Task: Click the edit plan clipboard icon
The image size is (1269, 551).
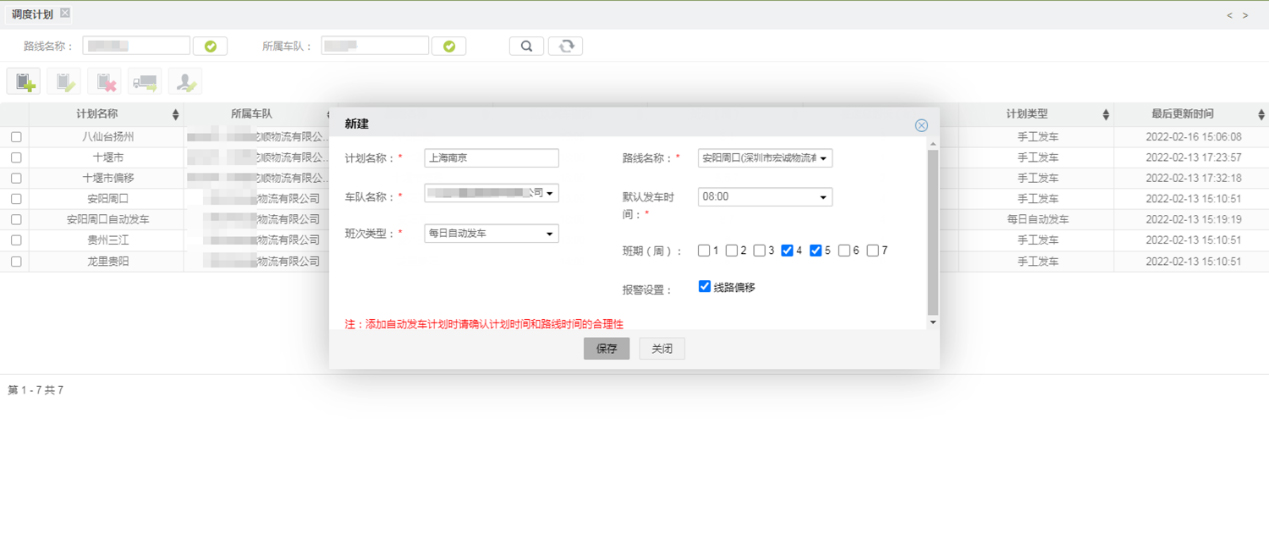Action: point(64,82)
